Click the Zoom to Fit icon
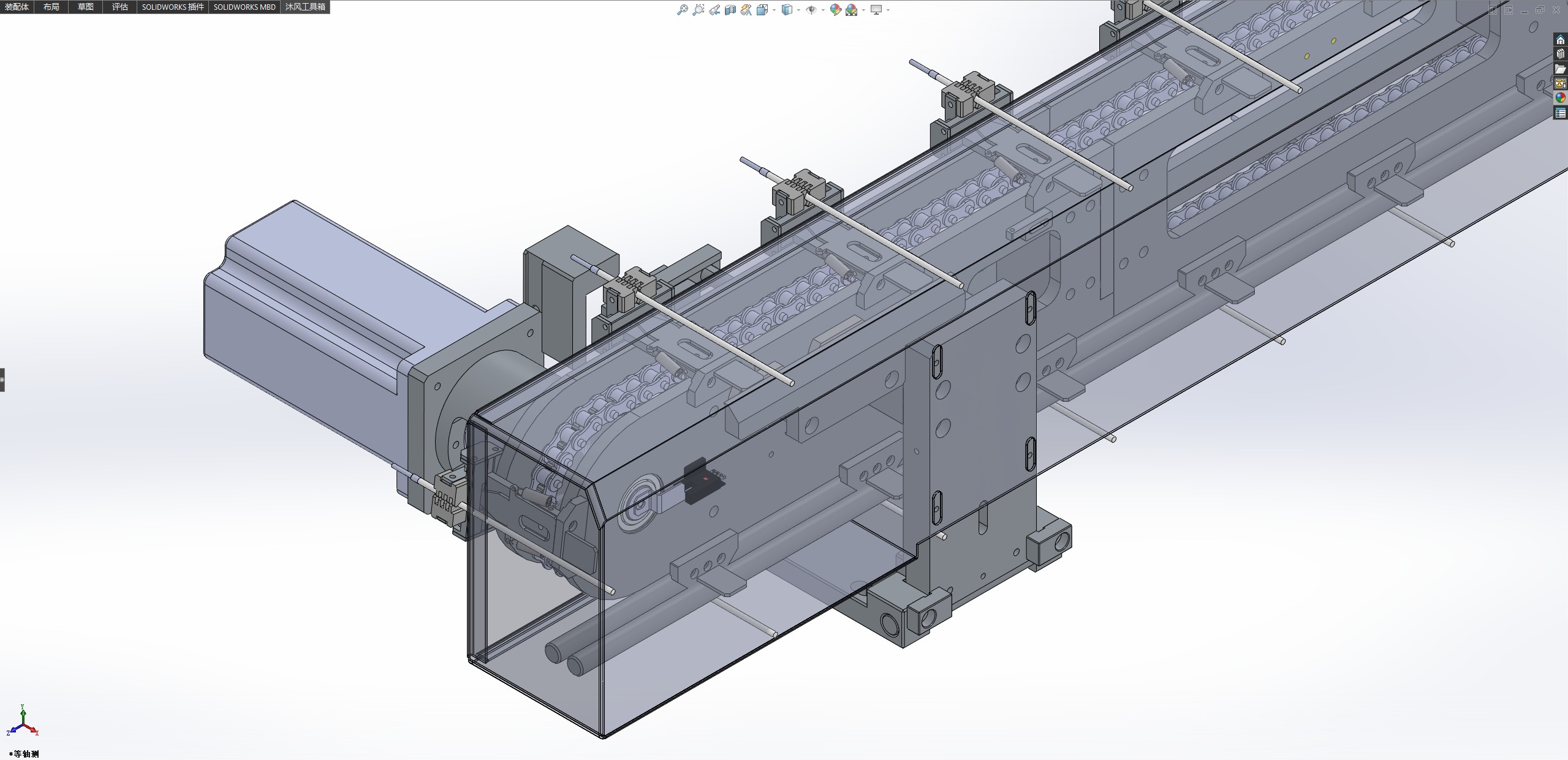This screenshot has height=760, width=1568. pyautogui.click(x=682, y=10)
